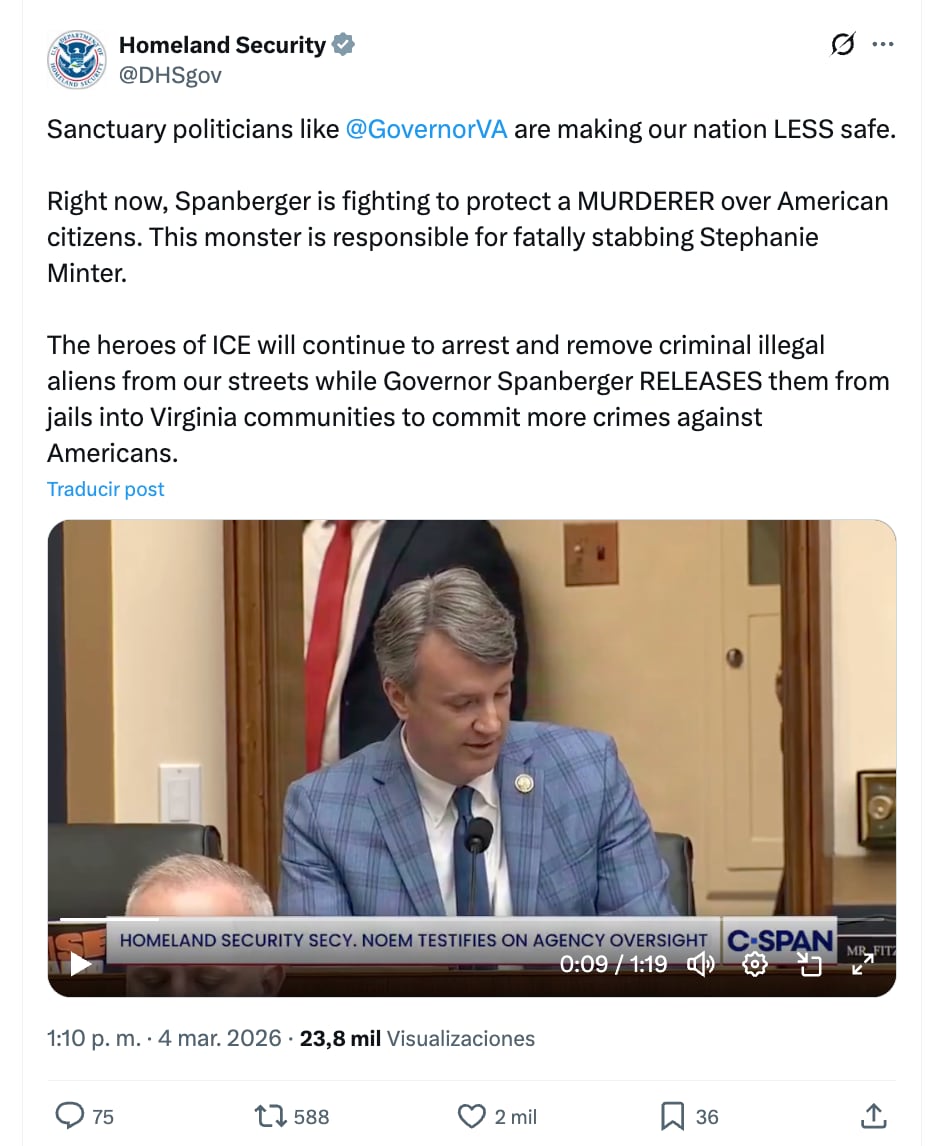Viewport: 948px width, 1146px height.
Task: Toggle picture-in-picture mode on video
Action: 809,965
